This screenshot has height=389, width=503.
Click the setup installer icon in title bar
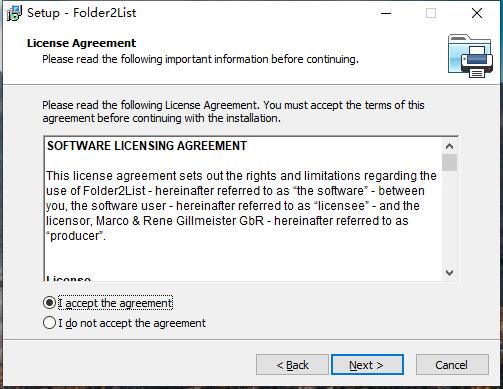point(14,13)
